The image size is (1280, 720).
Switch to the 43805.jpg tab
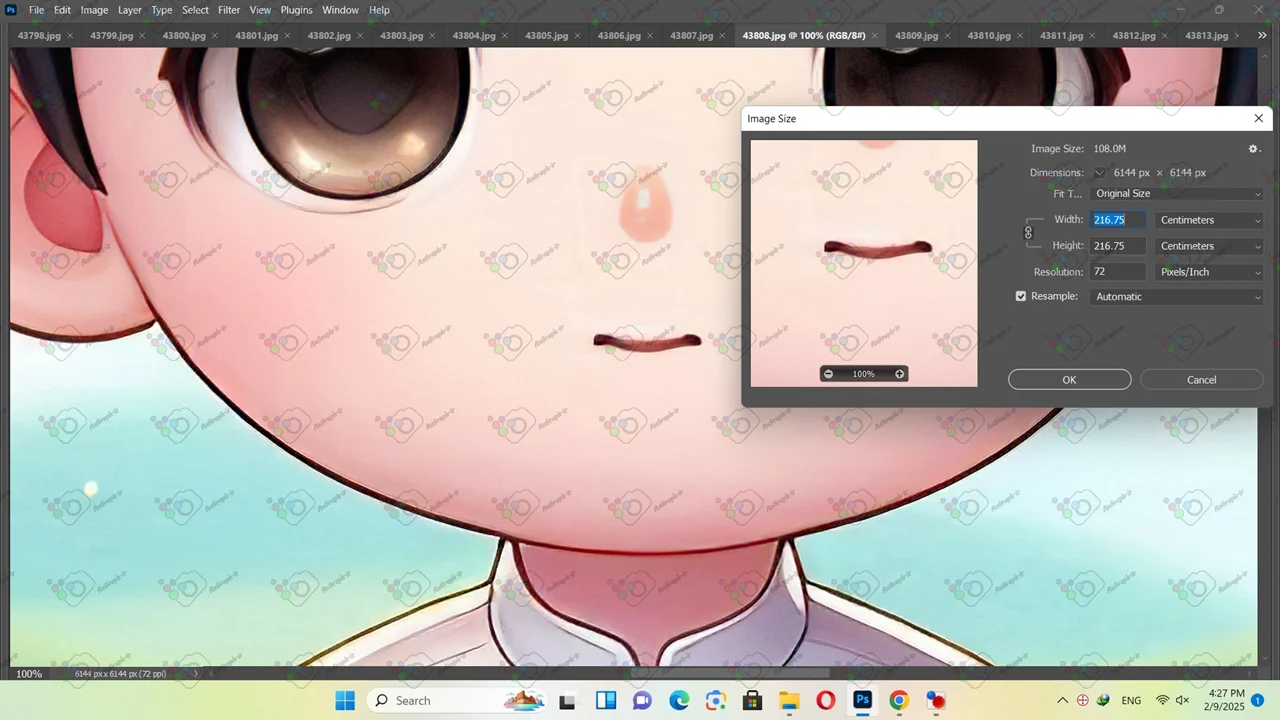tap(546, 36)
